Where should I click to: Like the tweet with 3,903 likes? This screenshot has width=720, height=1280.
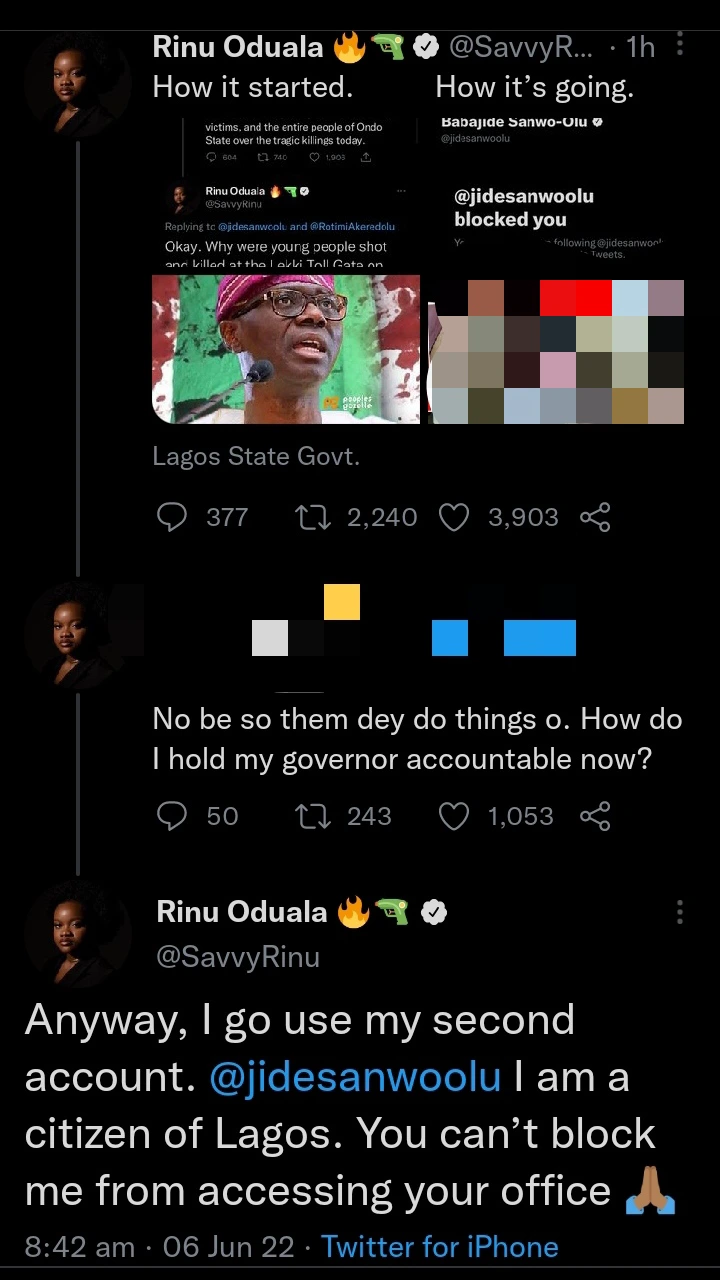pyautogui.click(x=454, y=517)
